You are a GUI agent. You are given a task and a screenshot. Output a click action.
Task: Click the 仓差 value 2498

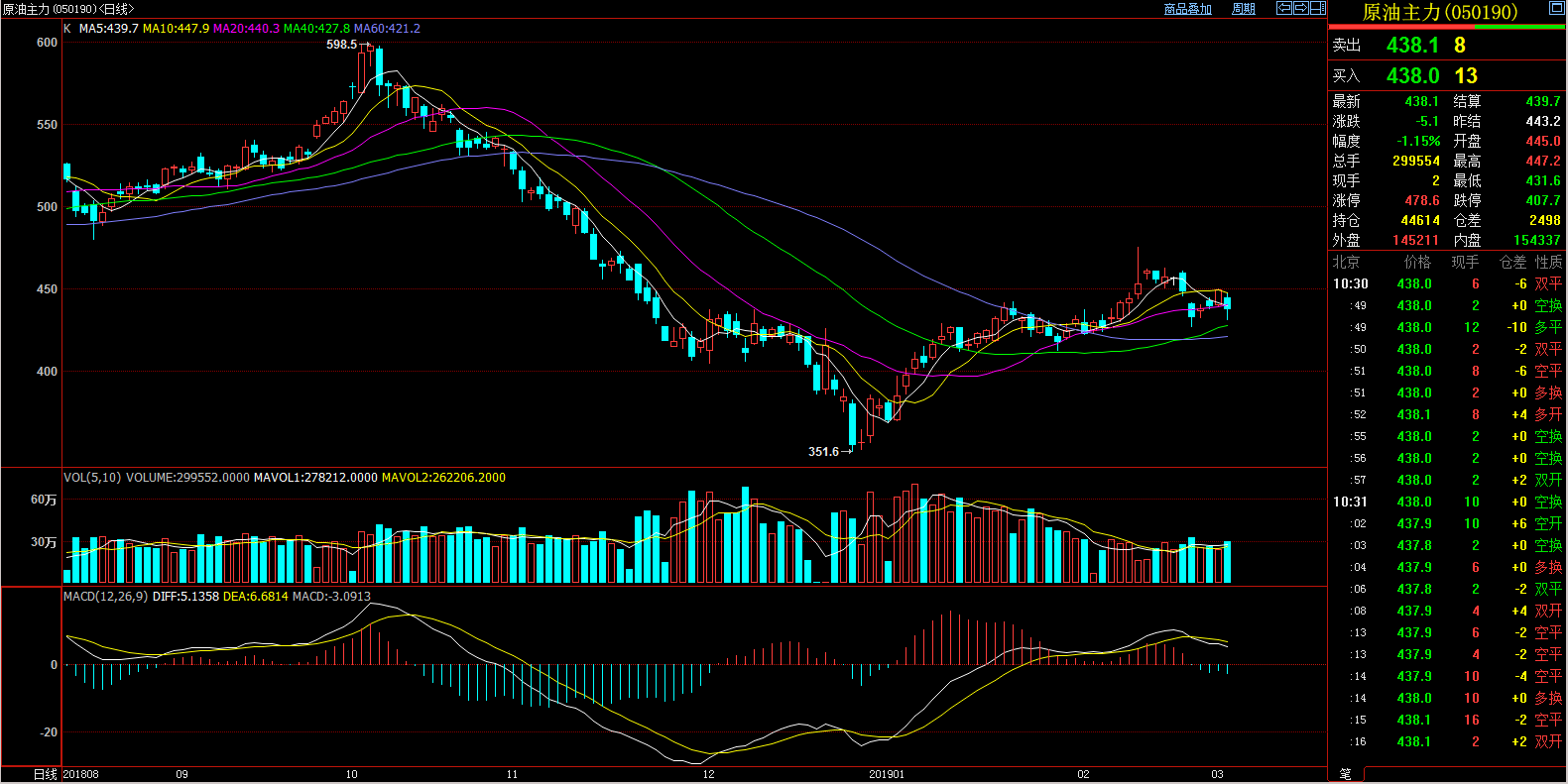1545,220
